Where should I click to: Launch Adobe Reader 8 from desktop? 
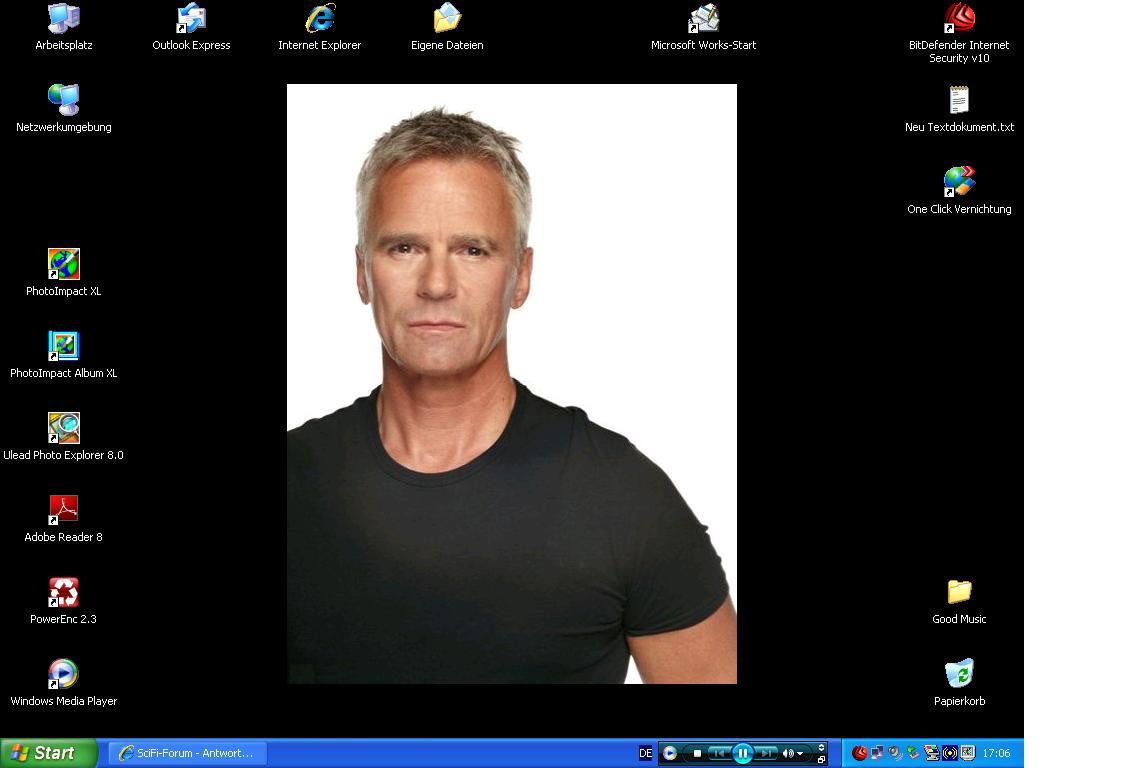click(x=63, y=510)
